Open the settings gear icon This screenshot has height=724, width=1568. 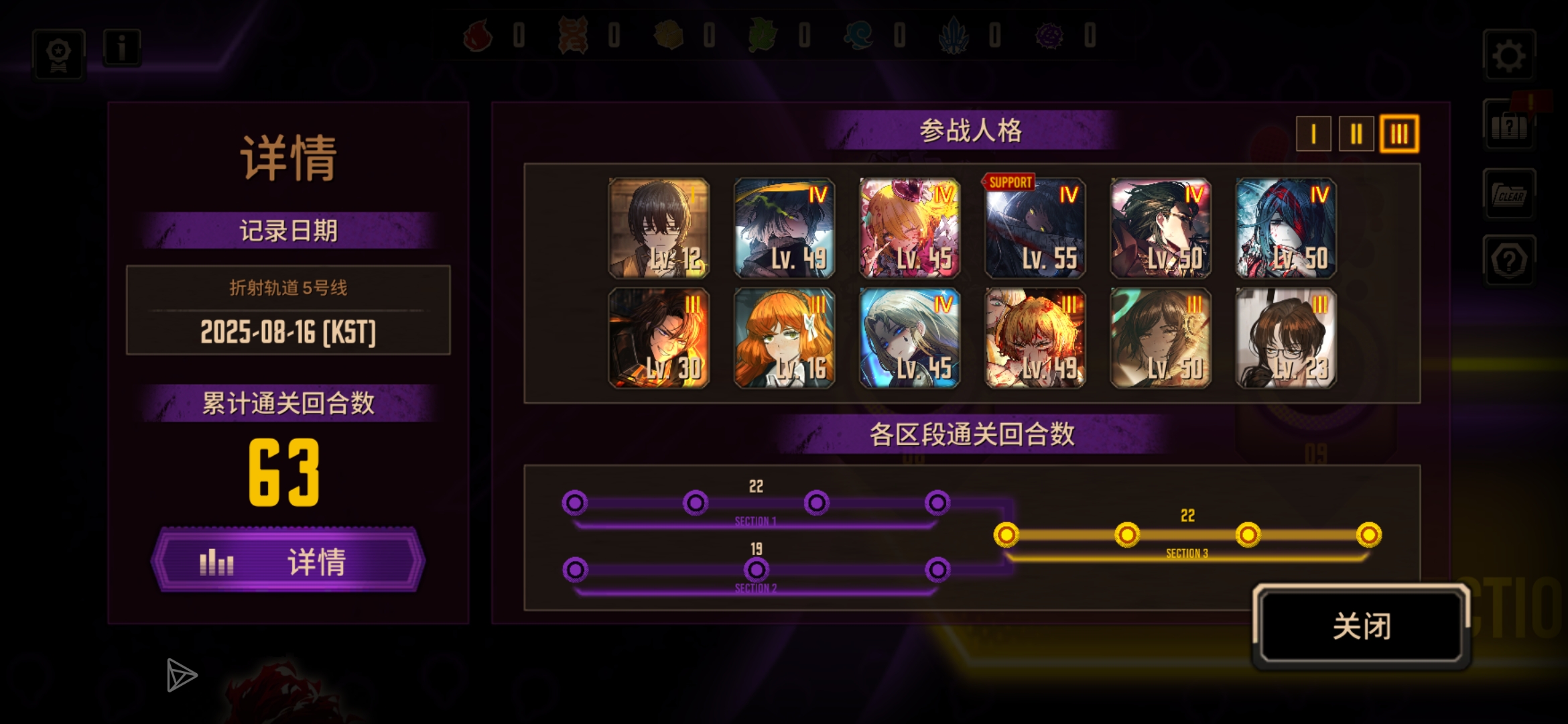pos(1509,55)
